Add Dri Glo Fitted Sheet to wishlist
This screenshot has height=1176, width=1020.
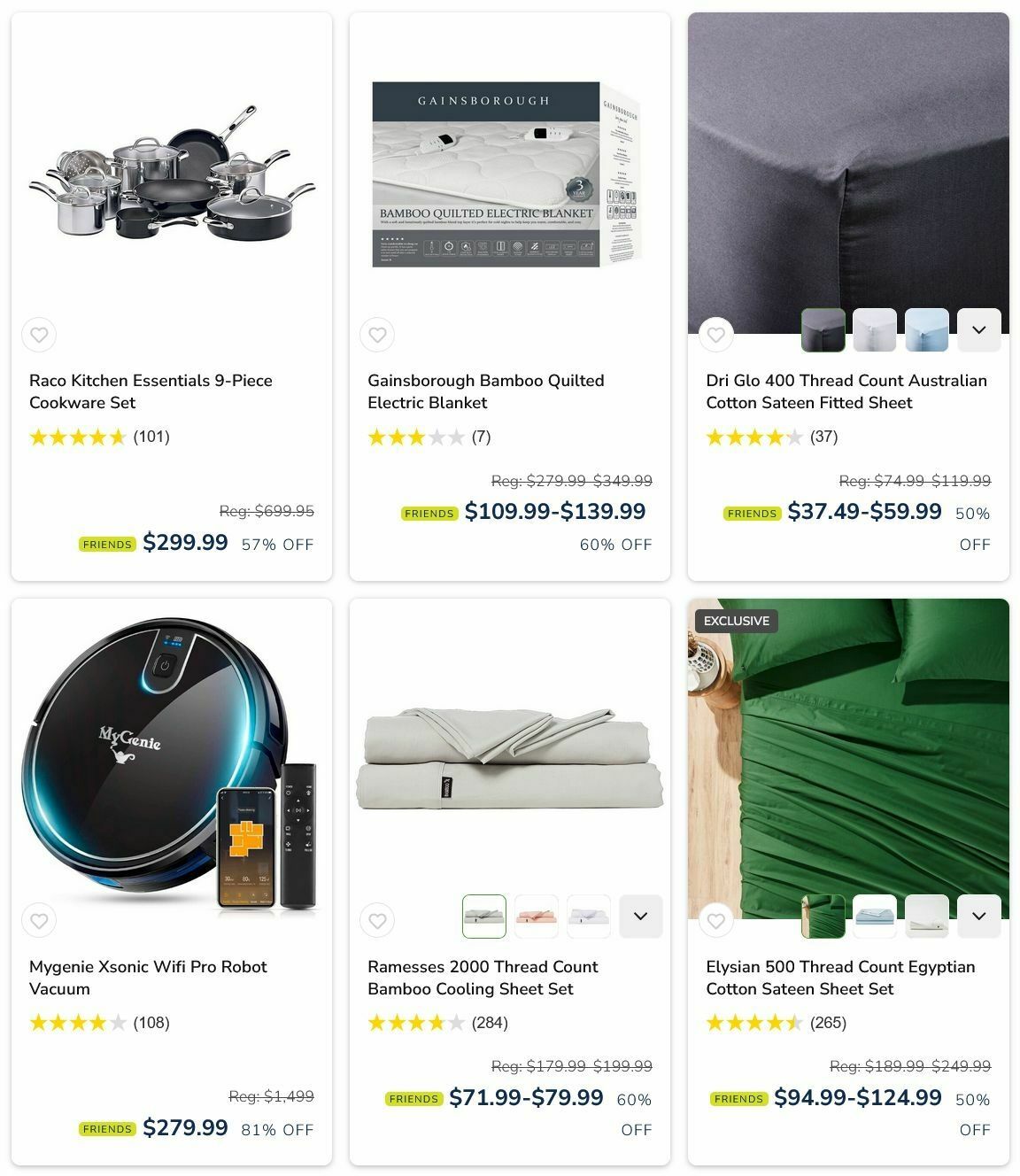point(715,335)
